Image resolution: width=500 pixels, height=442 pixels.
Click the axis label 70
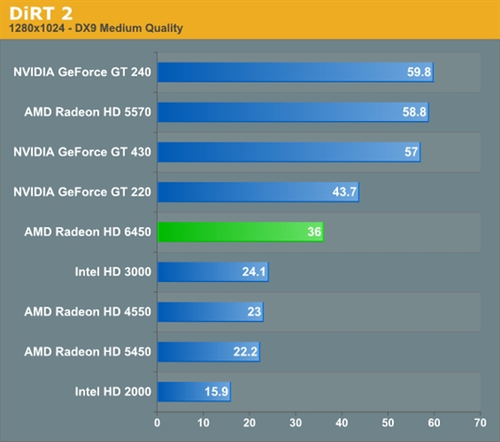480,423
